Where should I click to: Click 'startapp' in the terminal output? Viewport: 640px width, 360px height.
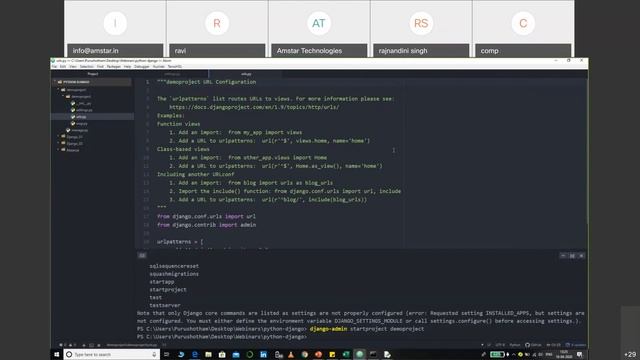tap(162, 282)
